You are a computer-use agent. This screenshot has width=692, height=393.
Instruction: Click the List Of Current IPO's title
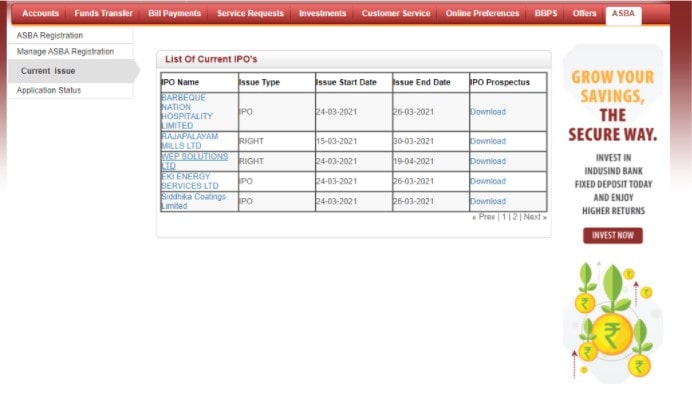tap(211, 59)
